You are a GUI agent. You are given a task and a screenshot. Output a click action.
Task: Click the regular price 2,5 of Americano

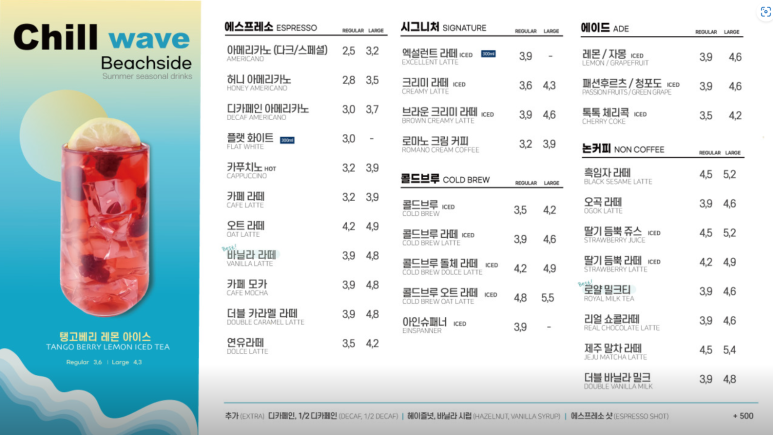(349, 51)
